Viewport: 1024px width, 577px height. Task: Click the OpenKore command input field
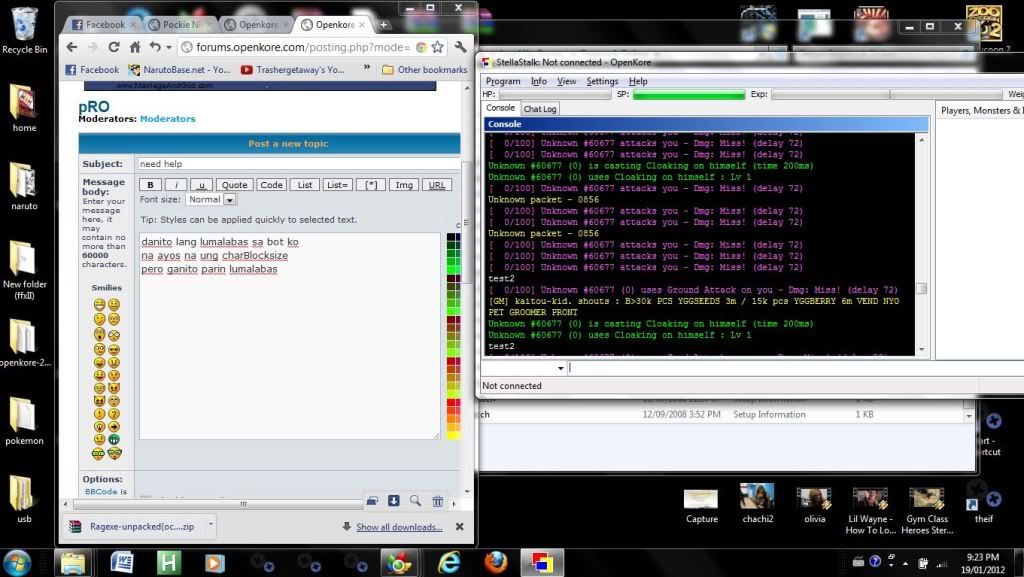pyautogui.click(x=795, y=368)
